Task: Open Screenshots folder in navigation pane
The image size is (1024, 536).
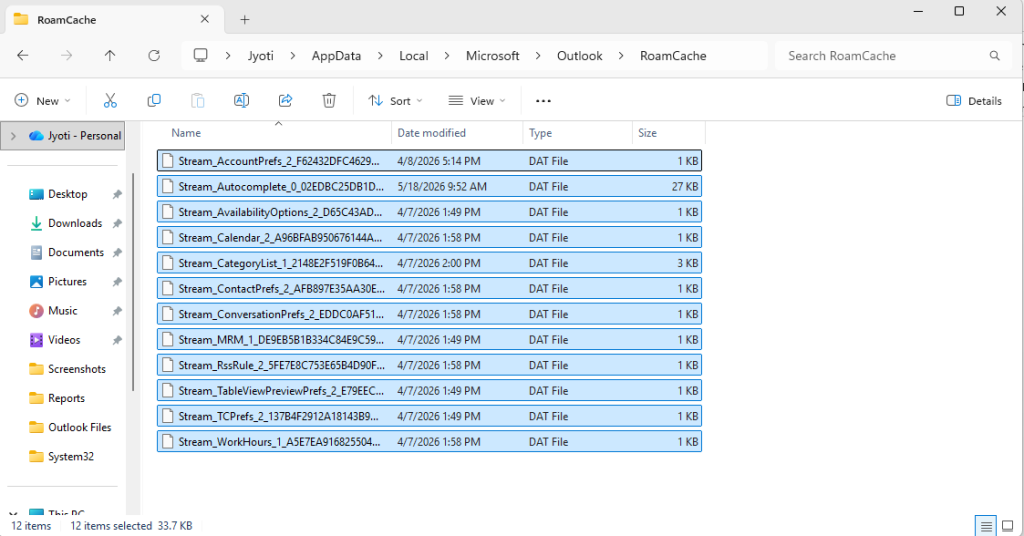Action: tap(76, 369)
